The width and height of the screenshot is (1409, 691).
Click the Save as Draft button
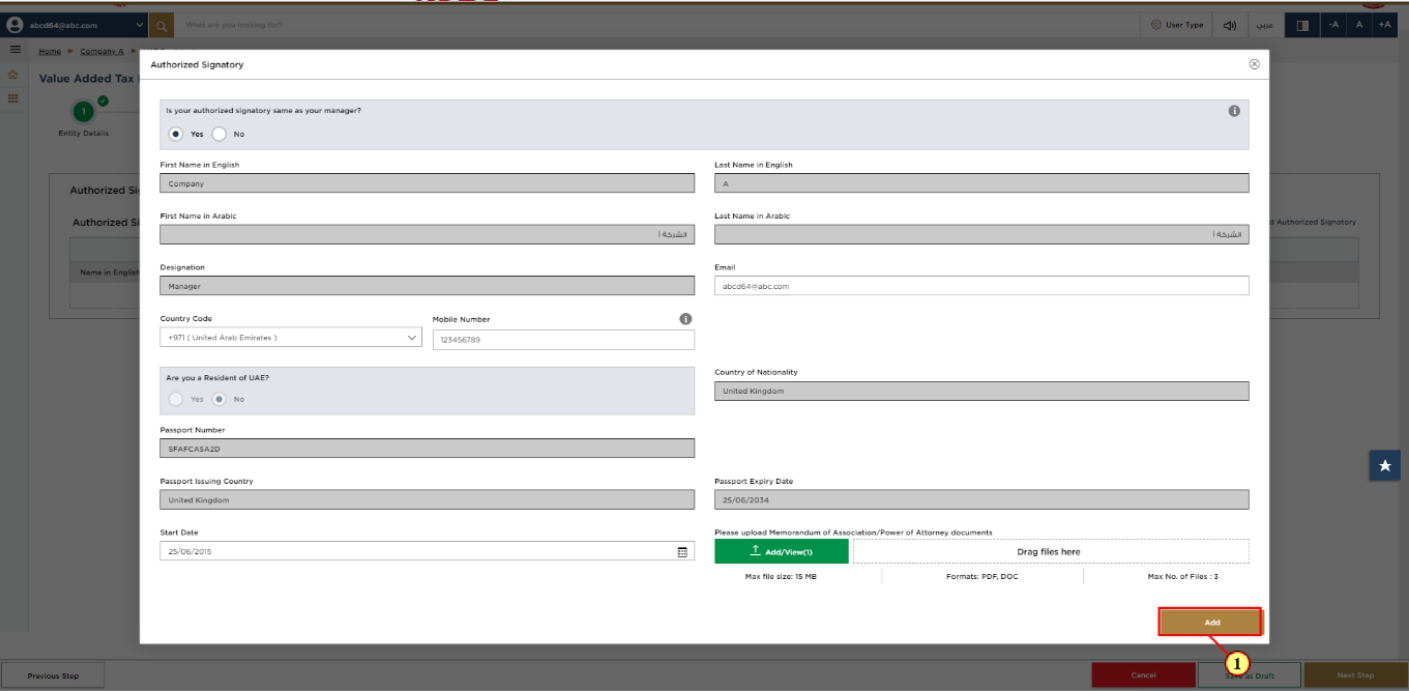[1249, 676]
